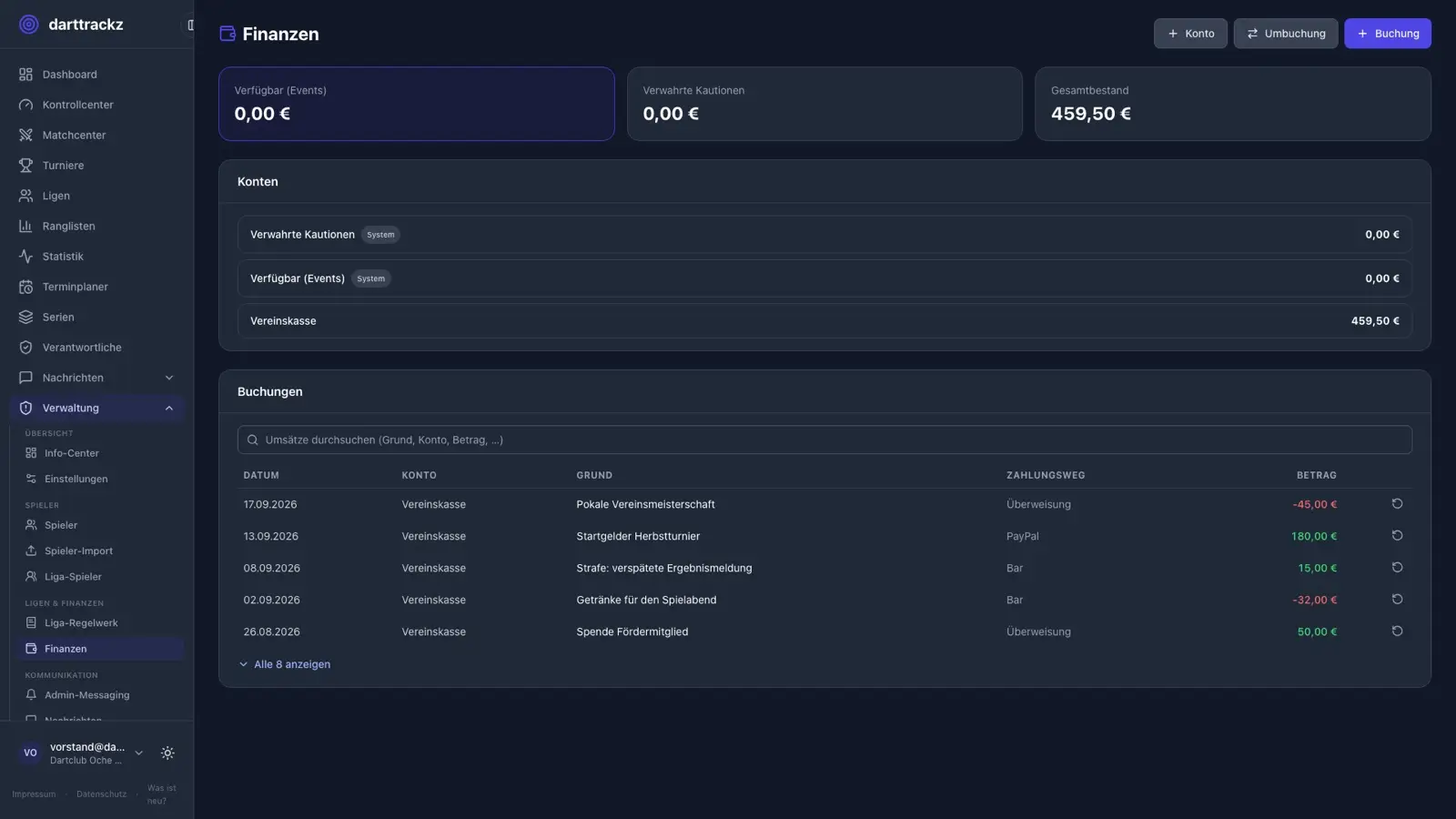Image resolution: width=1456 pixels, height=819 pixels.
Task: Open Liga-Spieler in the sidebar
Action: click(x=101, y=576)
